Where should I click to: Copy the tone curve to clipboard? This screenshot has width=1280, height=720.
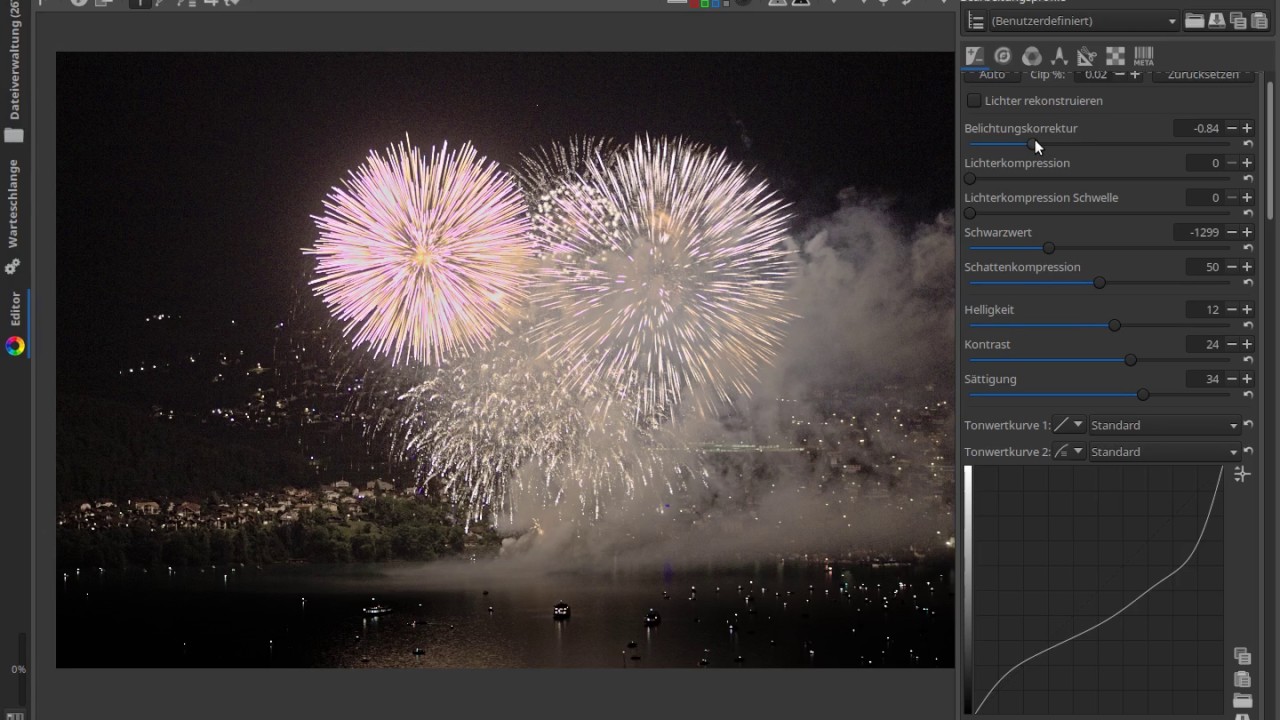pyautogui.click(x=1242, y=656)
